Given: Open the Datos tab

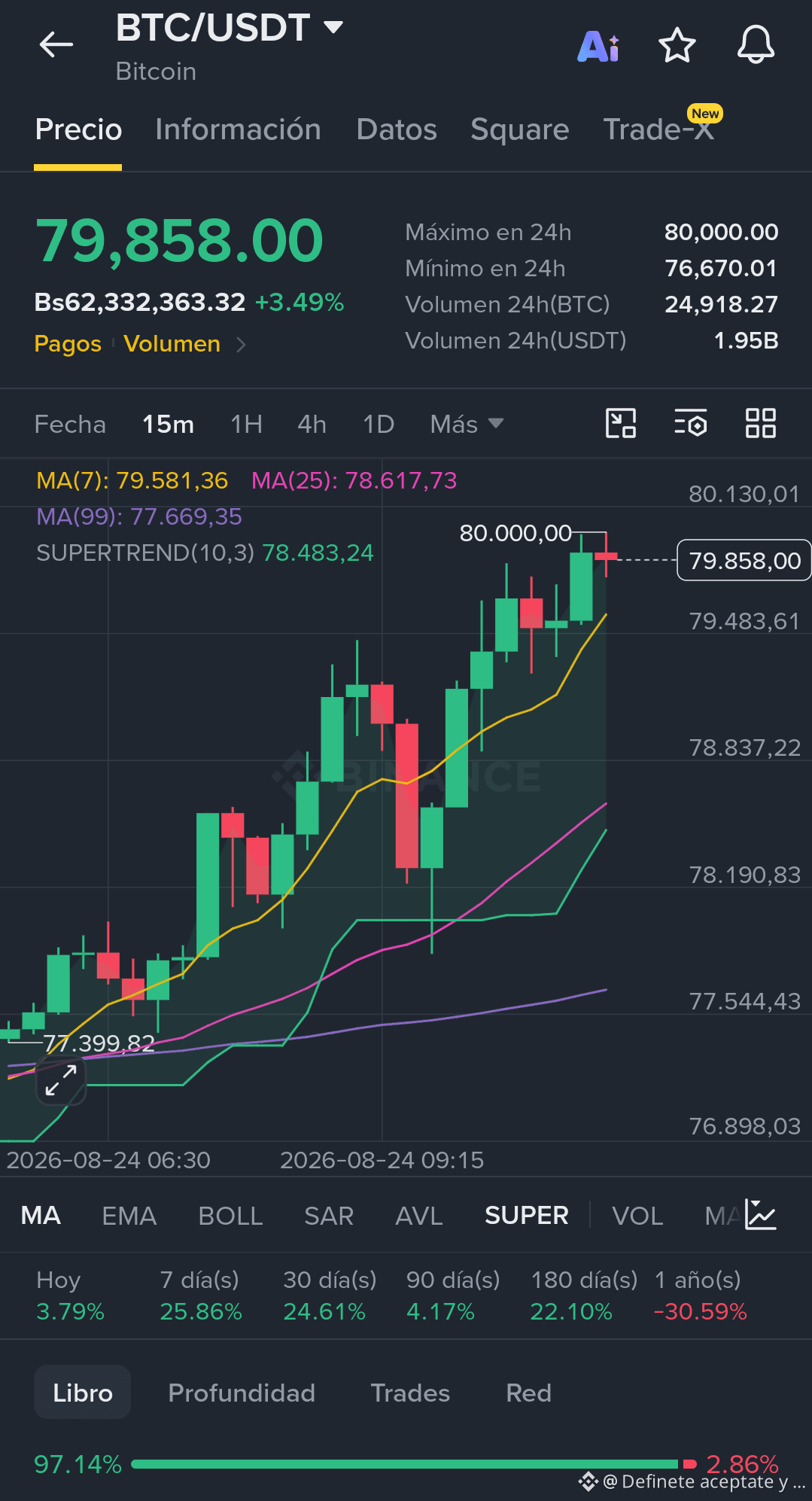Looking at the screenshot, I should (397, 129).
